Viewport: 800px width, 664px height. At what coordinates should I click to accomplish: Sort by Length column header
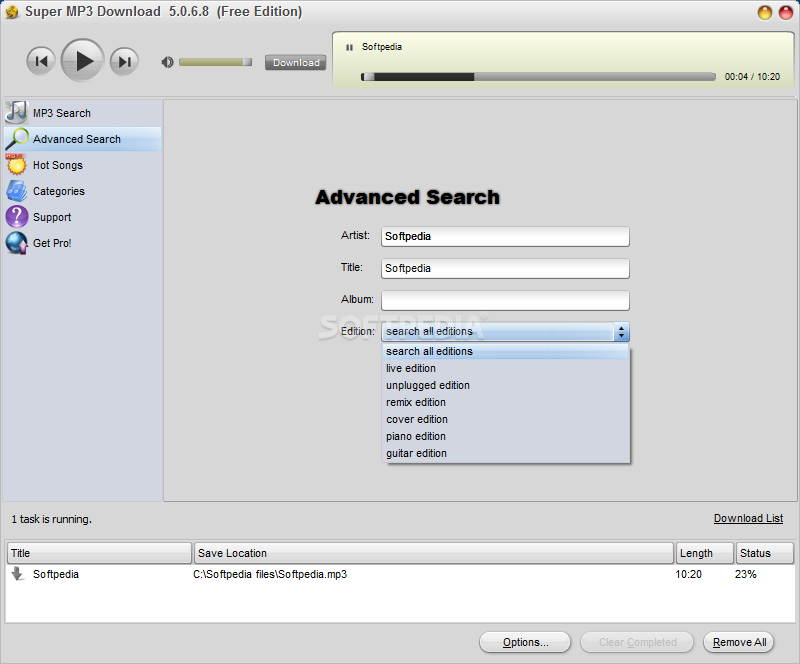(705, 553)
